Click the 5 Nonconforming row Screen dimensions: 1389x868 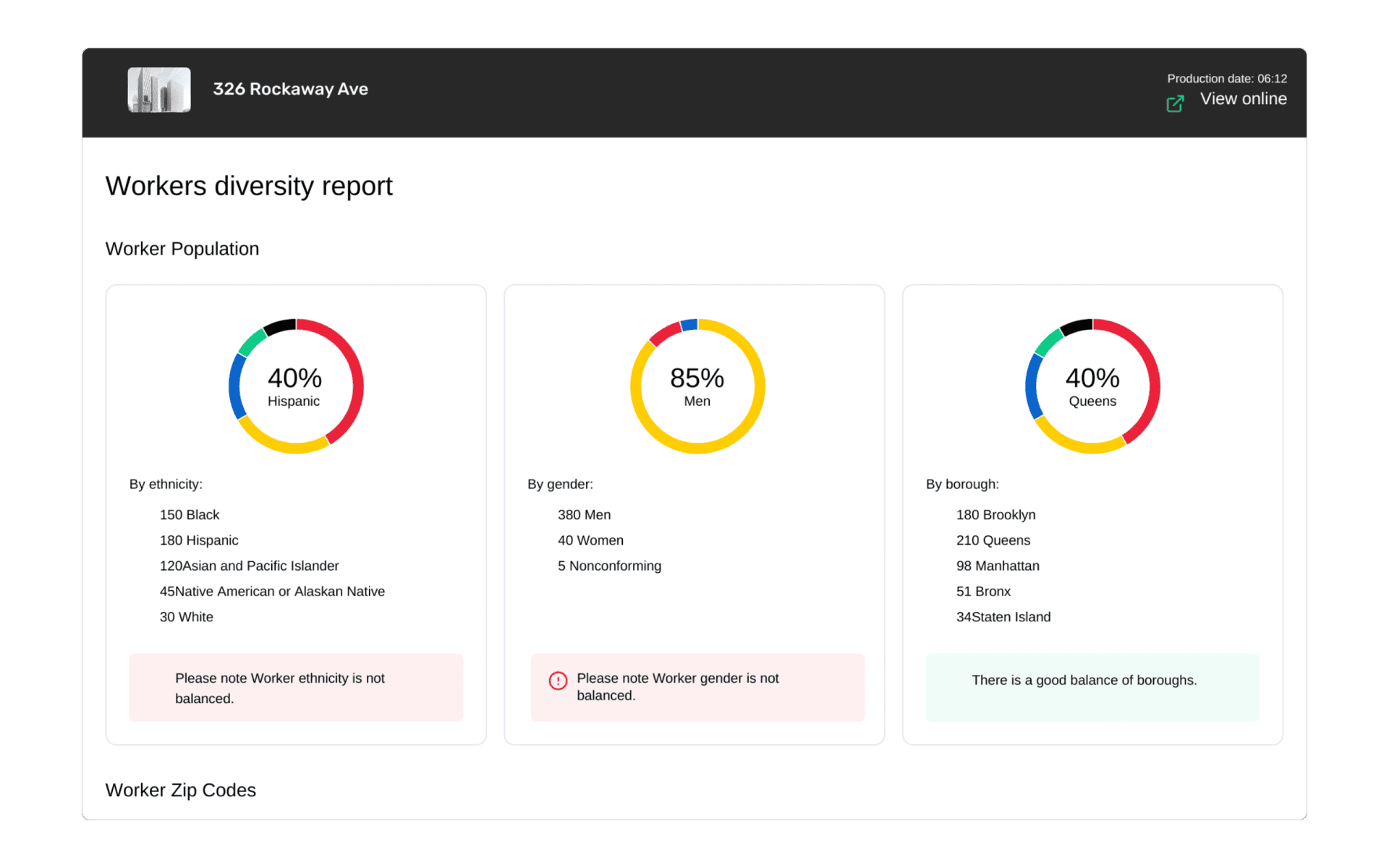[609, 566]
